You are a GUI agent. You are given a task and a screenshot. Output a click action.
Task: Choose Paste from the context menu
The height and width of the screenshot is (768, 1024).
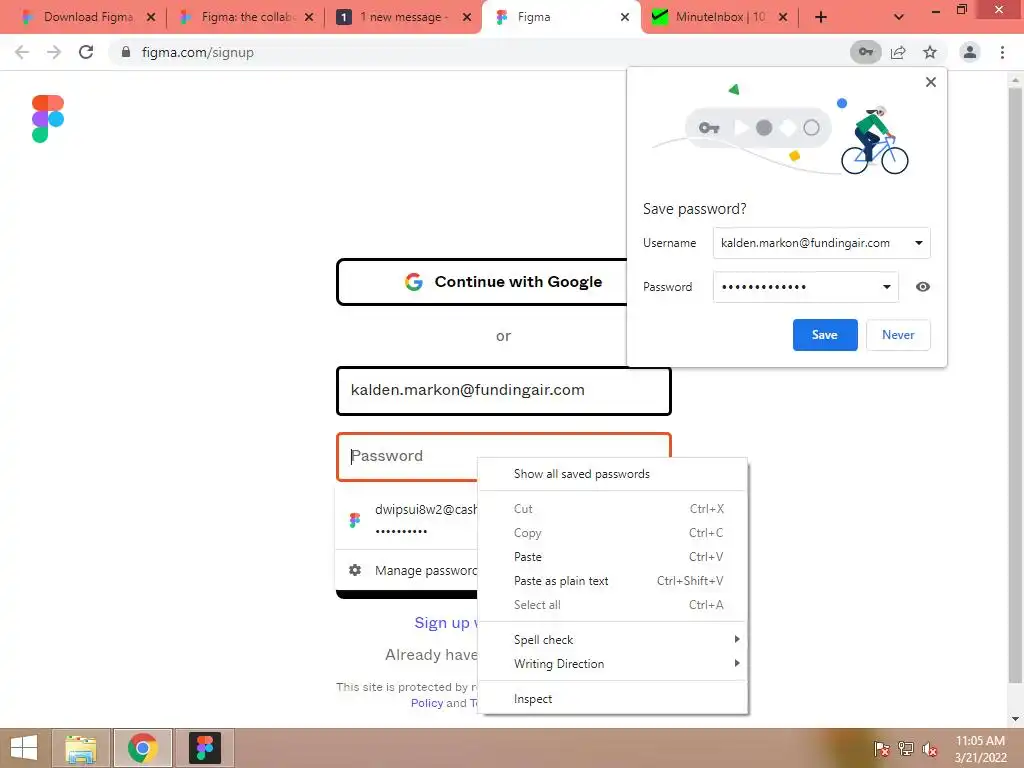click(x=613, y=556)
